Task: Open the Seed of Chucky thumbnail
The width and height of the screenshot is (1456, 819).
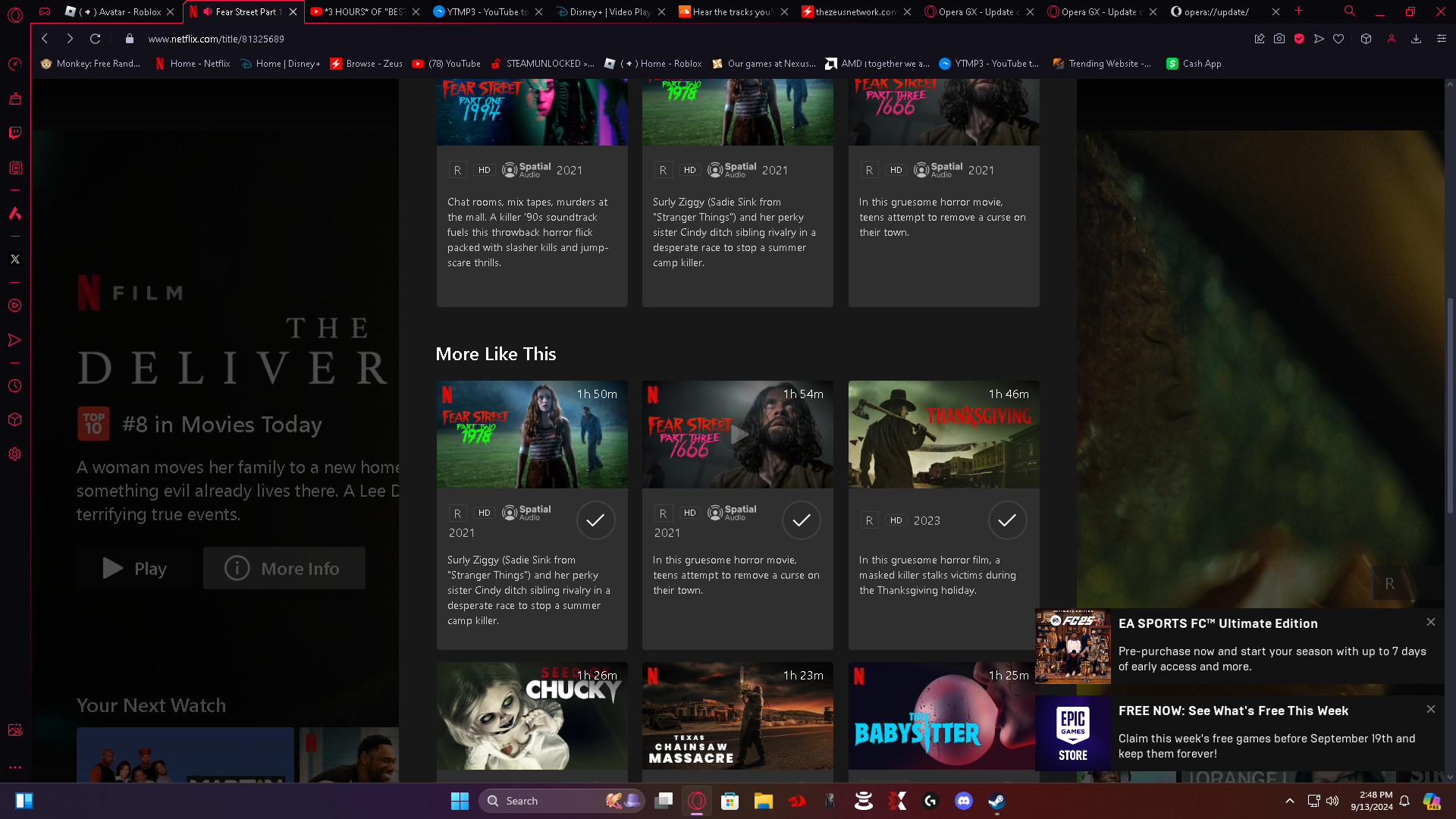Action: click(532, 716)
